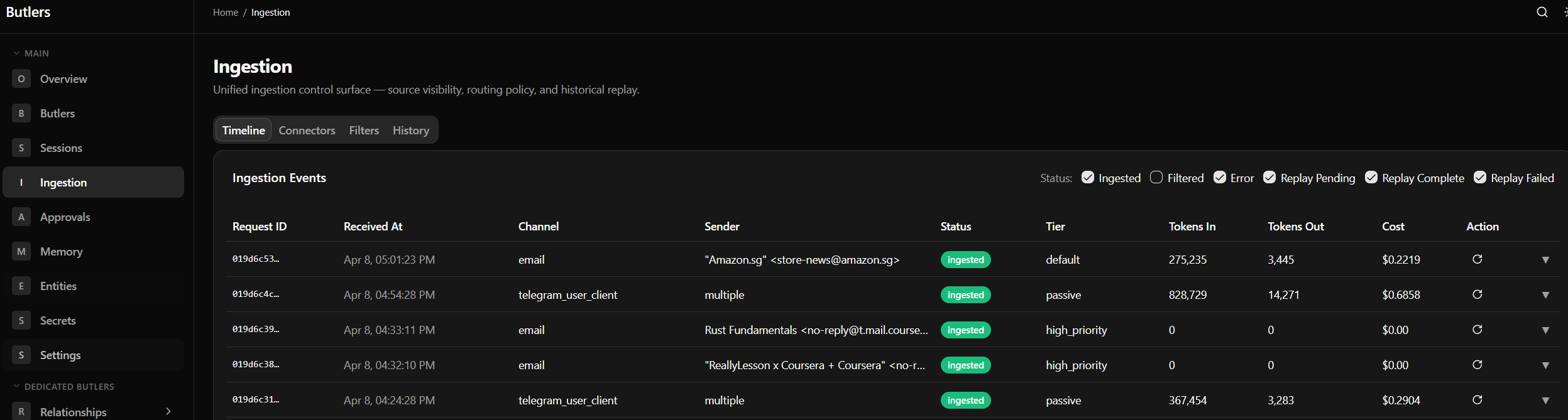Replay event 019d6c31 telegram request

pos(1478,400)
